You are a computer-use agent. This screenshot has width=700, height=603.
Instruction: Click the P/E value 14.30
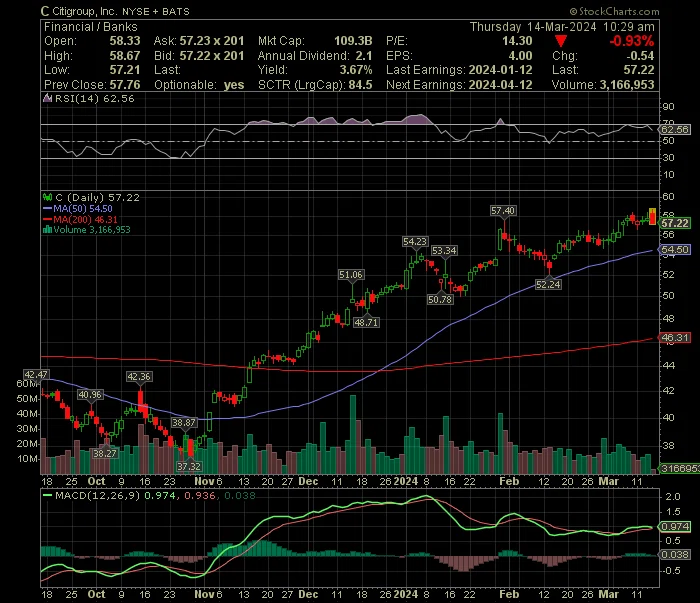[517, 41]
